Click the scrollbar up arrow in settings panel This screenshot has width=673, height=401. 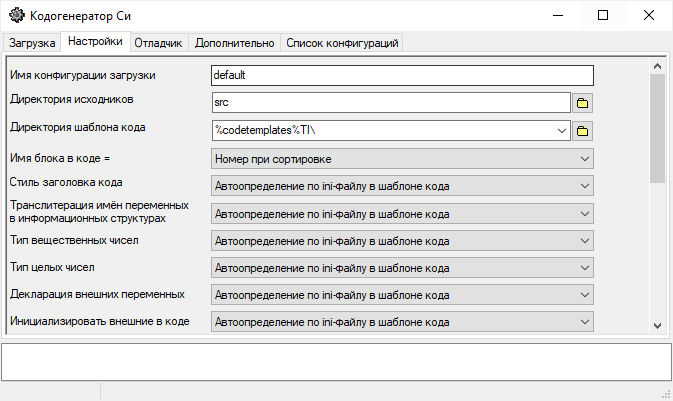657,66
